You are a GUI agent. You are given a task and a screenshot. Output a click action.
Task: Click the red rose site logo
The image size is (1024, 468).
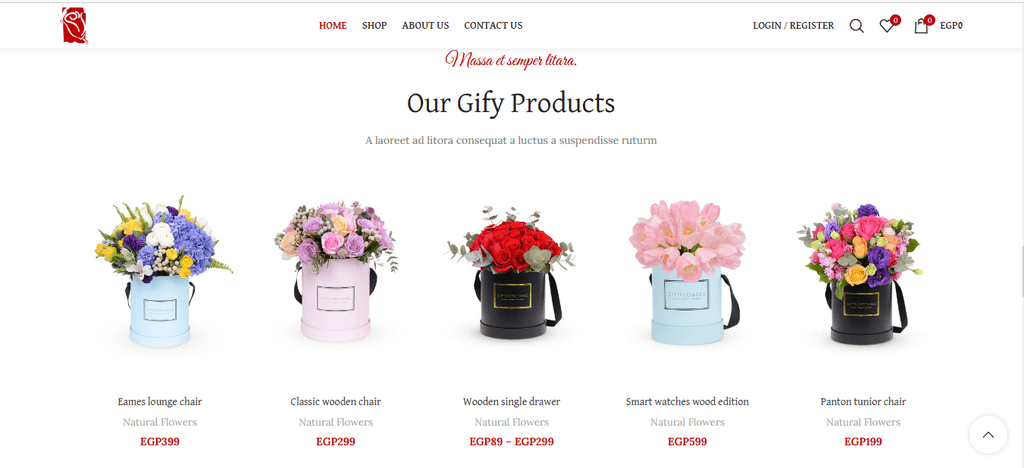click(74, 25)
